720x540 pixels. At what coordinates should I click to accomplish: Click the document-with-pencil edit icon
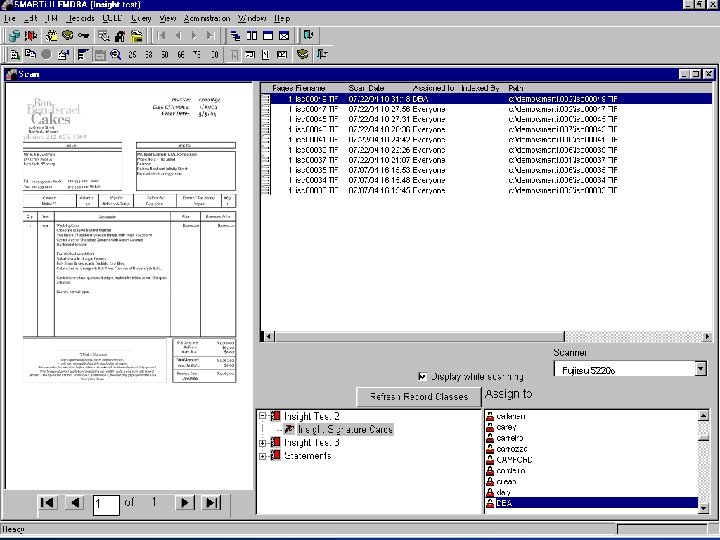(x=63, y=55)
